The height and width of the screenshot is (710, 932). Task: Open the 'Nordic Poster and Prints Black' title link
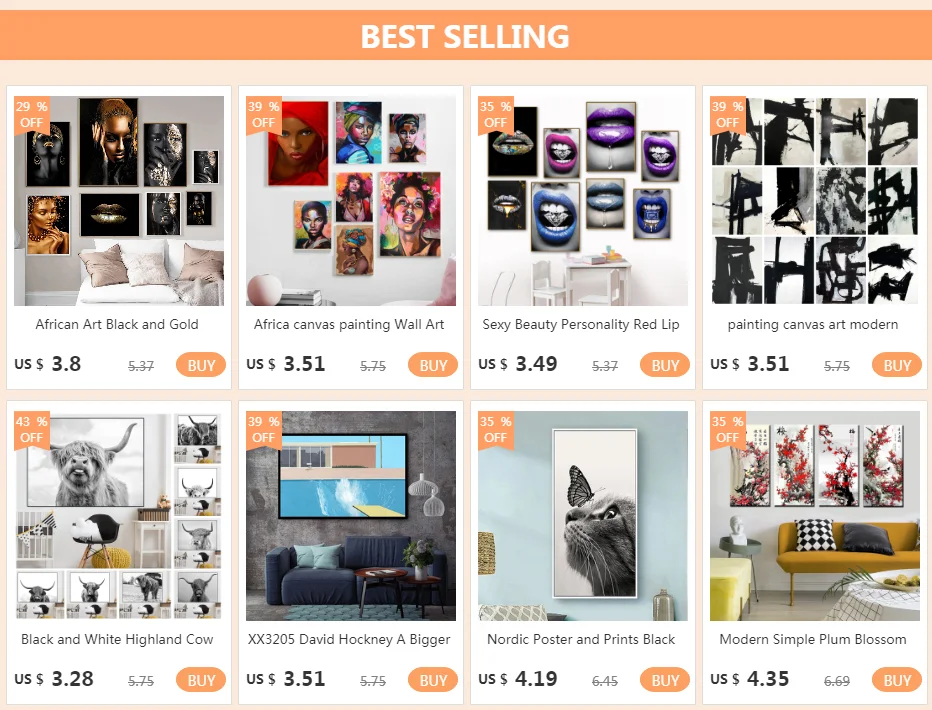tap(581, 639)
